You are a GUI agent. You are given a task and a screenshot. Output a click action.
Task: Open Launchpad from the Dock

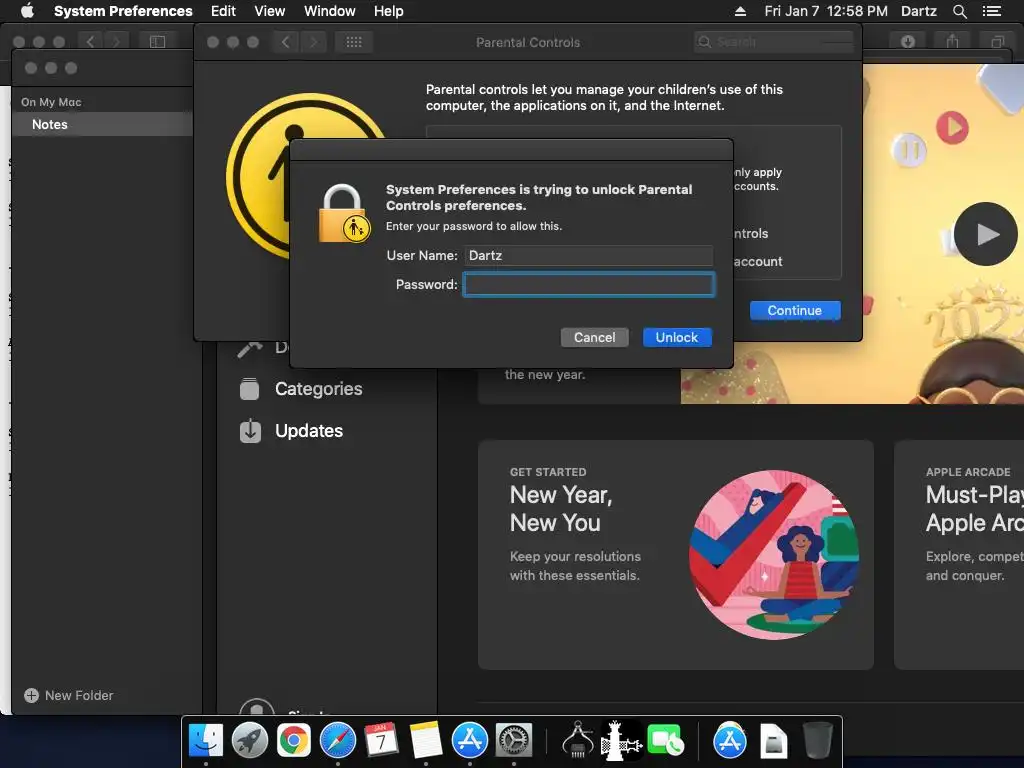tap(249, 740)
